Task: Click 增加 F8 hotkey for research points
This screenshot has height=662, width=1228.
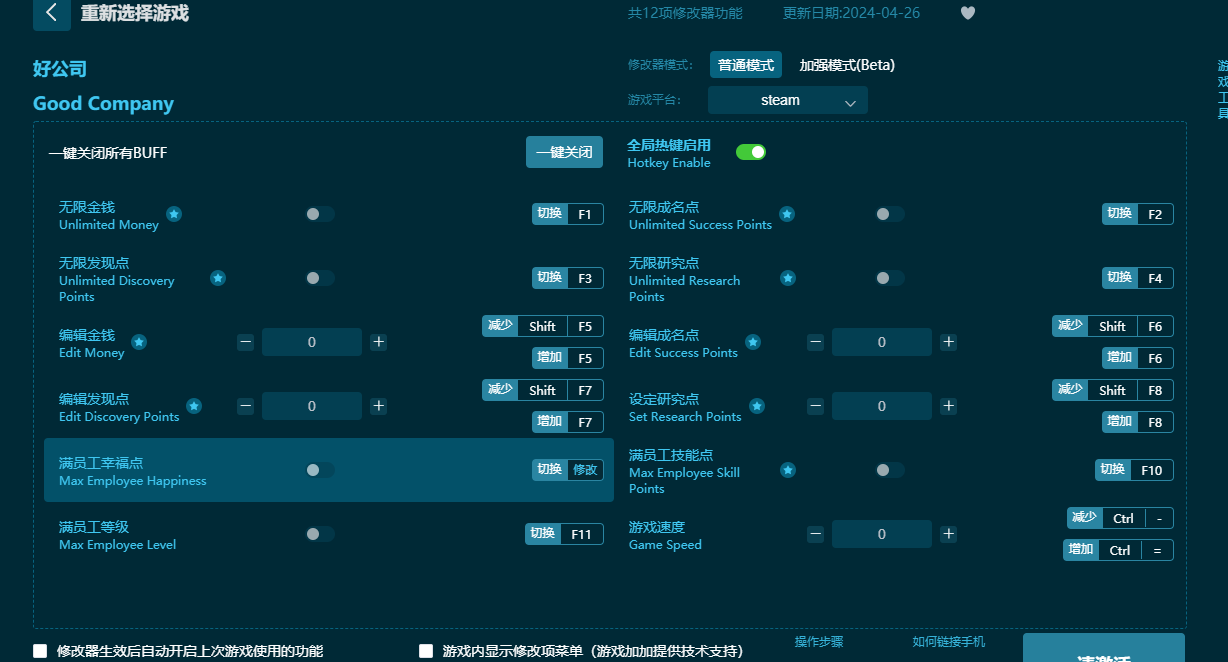Action: (x=1138, y=422)
